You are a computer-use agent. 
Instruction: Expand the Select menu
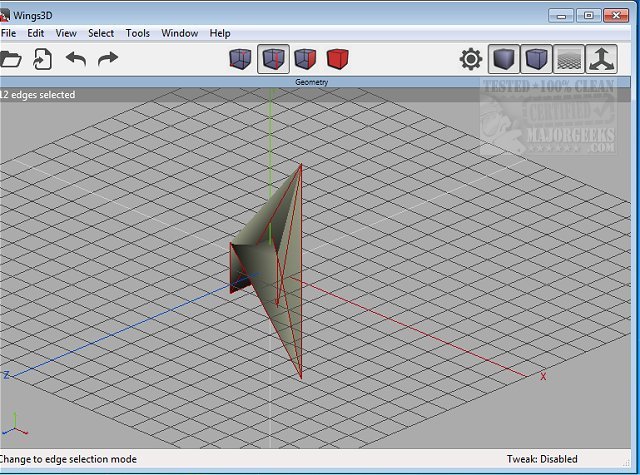[101, 33]
